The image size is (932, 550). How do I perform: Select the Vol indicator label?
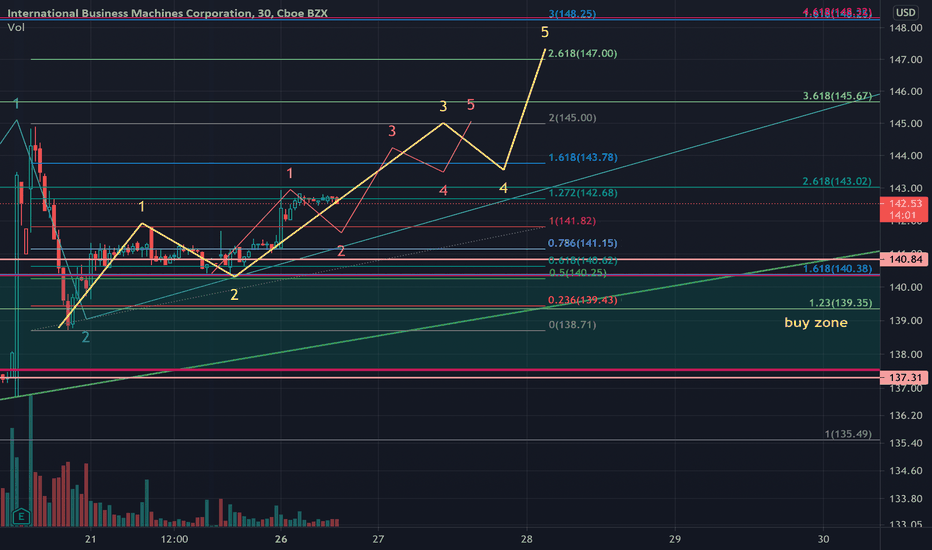click(x=16, y=27)
